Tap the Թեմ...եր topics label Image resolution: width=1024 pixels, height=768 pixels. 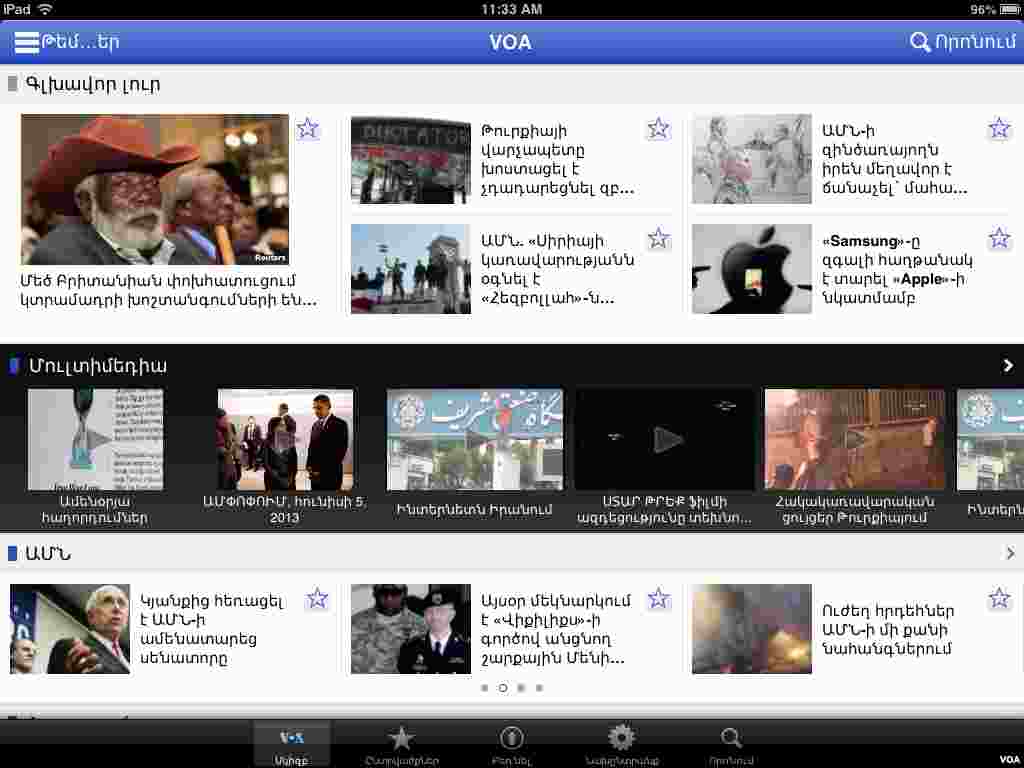80,42
